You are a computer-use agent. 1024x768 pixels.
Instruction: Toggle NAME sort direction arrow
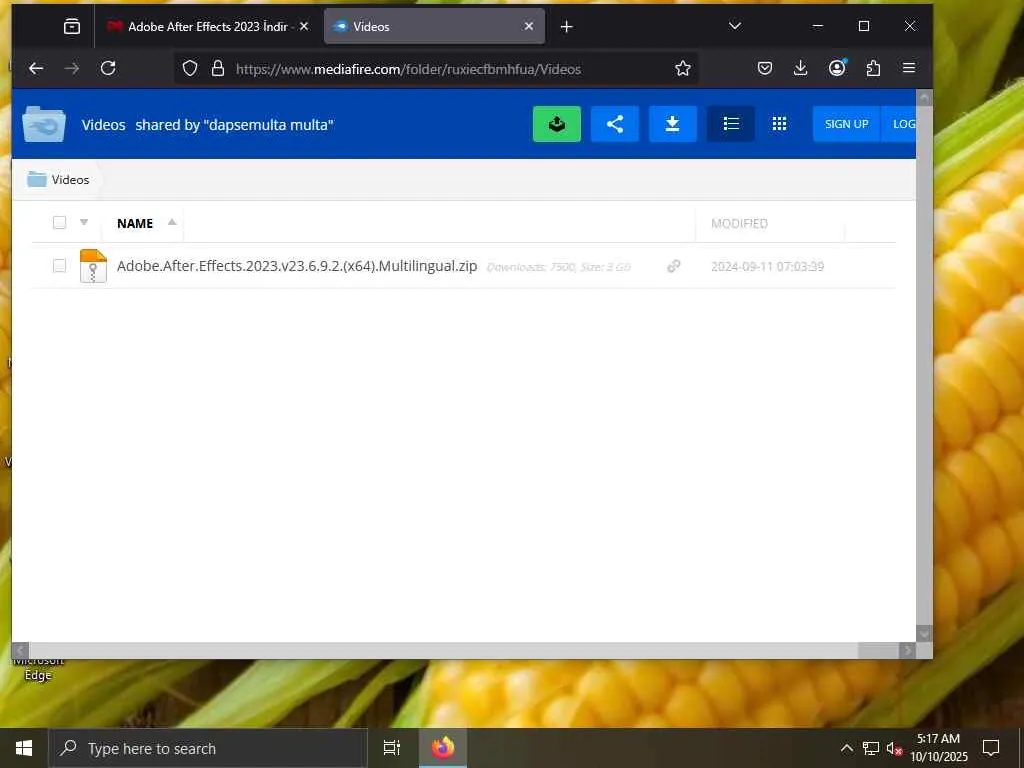(172, 222)
